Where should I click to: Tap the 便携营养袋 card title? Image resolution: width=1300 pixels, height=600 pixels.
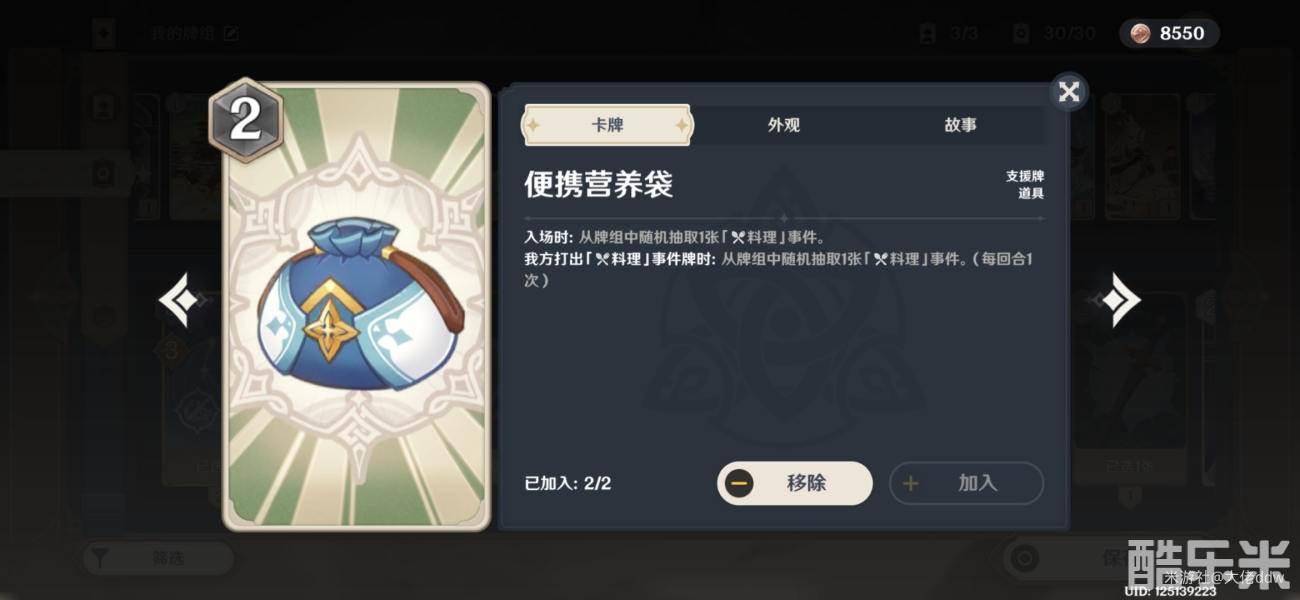(x=598, y=184)
